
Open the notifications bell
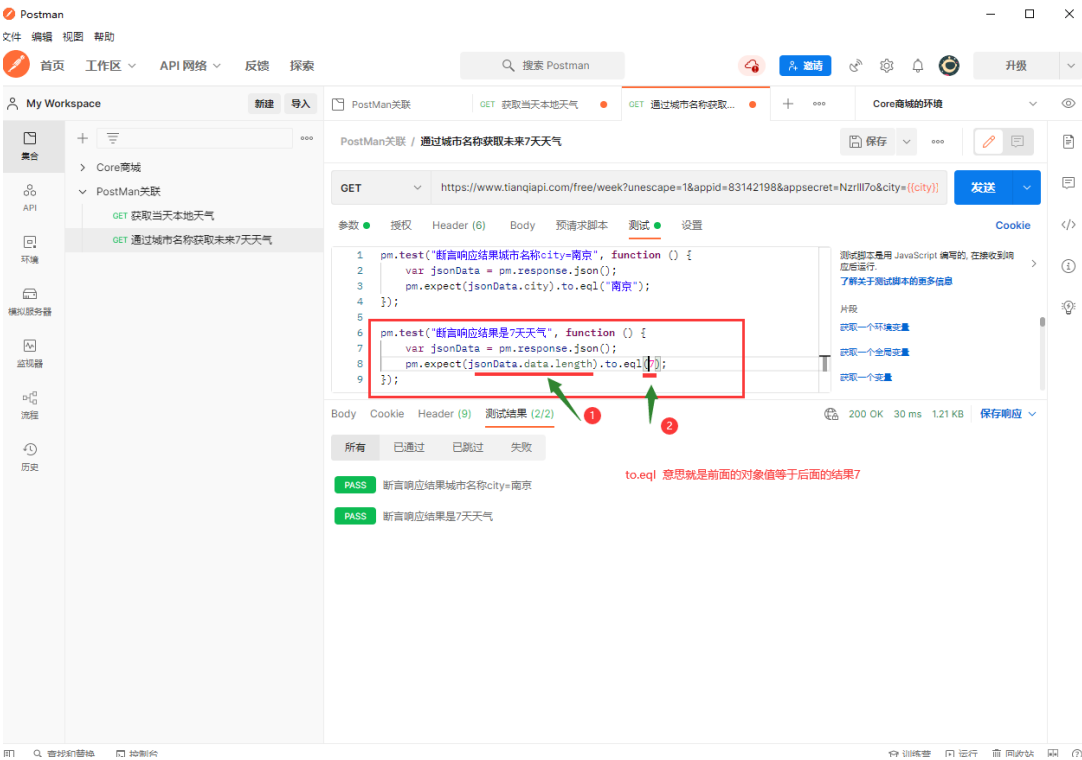tap(918, 66)
